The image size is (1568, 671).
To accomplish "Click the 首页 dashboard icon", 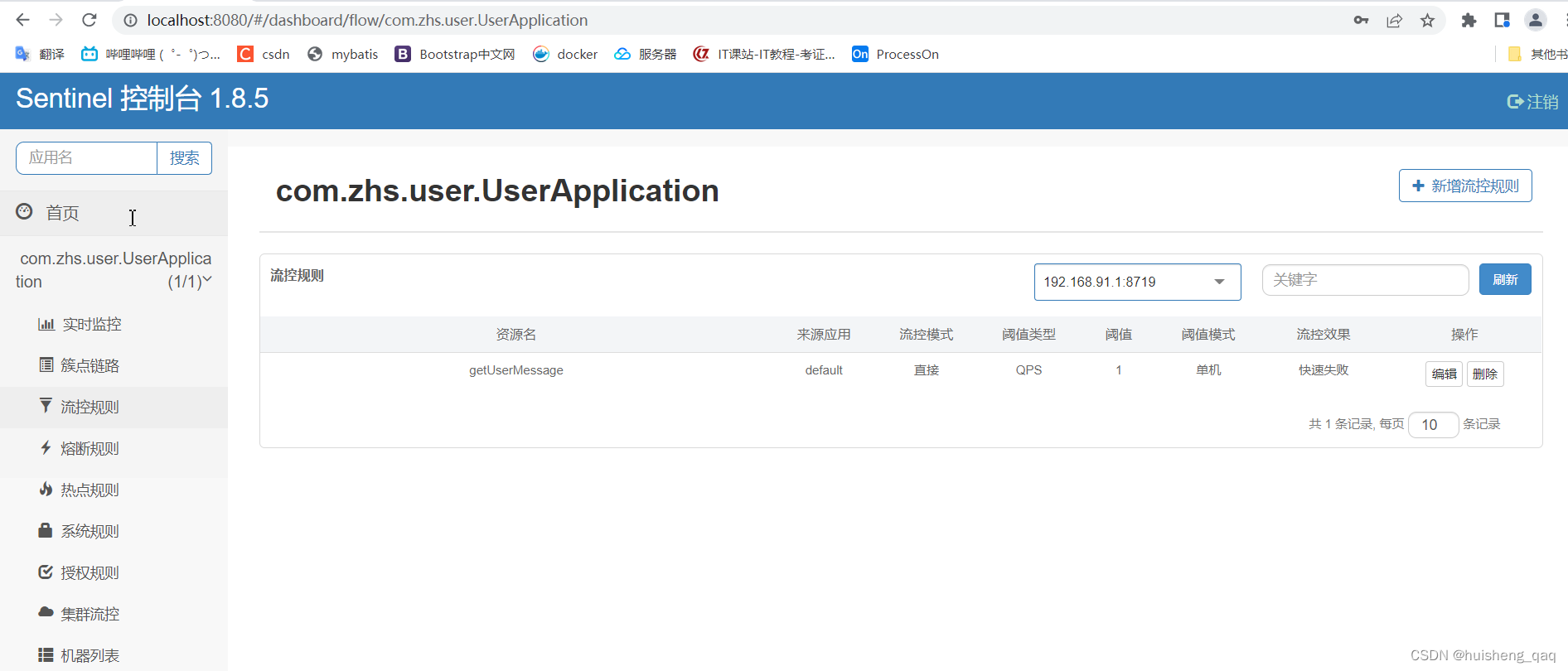I will [x=24, y=212].
